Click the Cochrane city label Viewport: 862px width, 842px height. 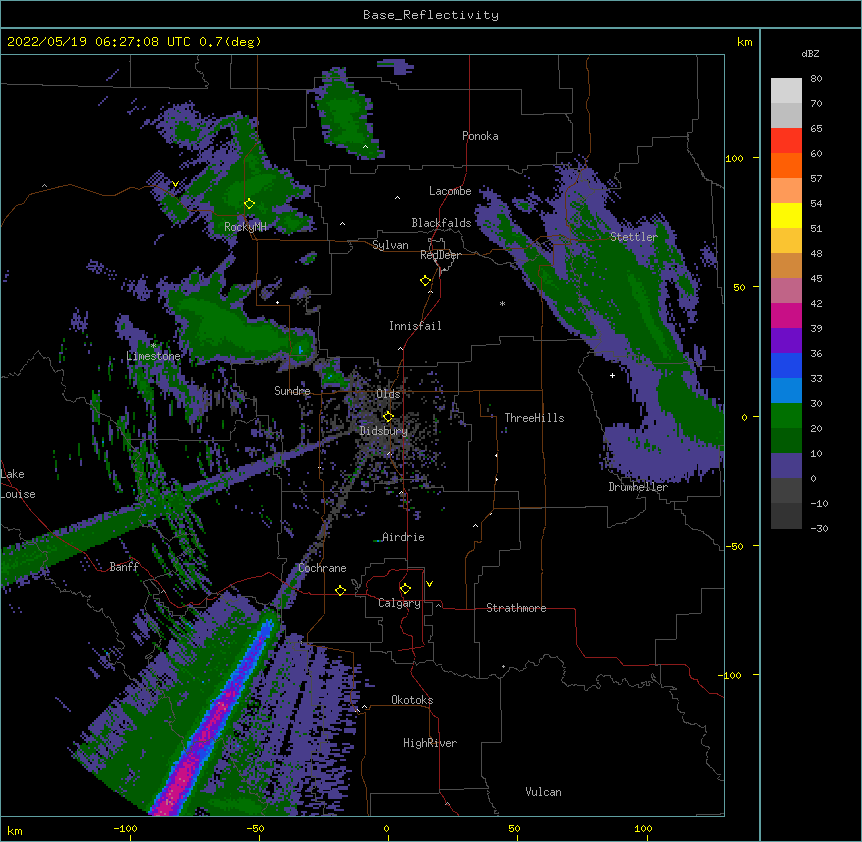click(x=322, y=568)
